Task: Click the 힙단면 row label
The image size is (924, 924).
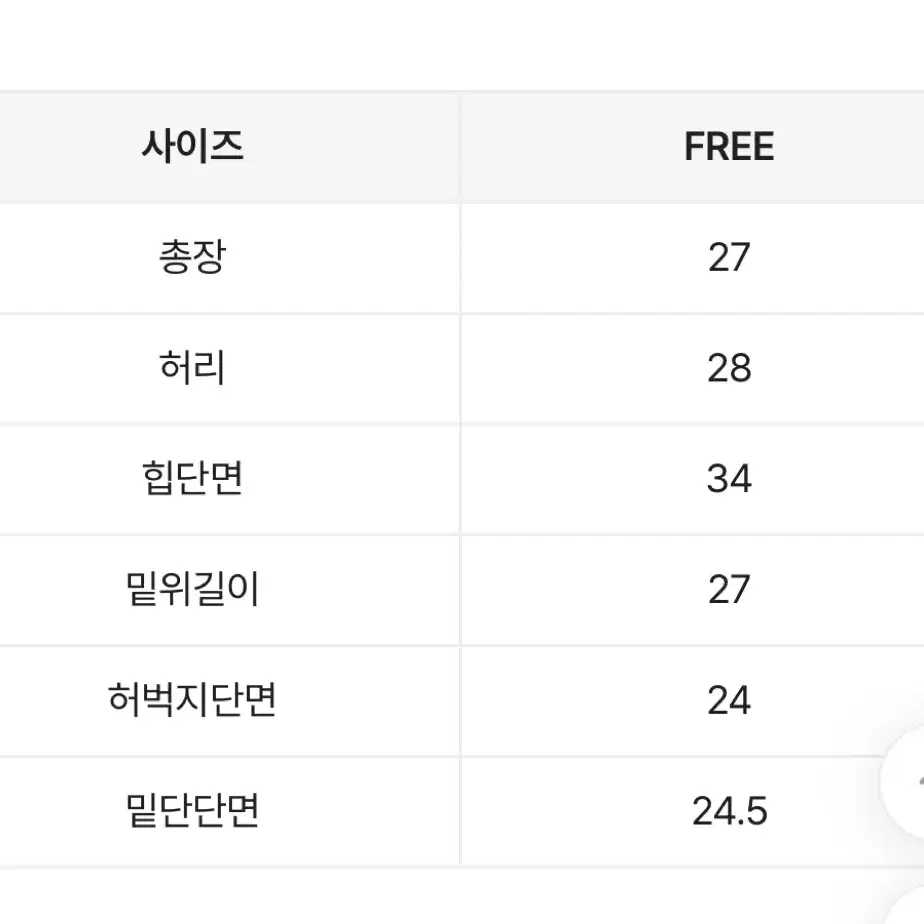Action: [x=193, y=478]
